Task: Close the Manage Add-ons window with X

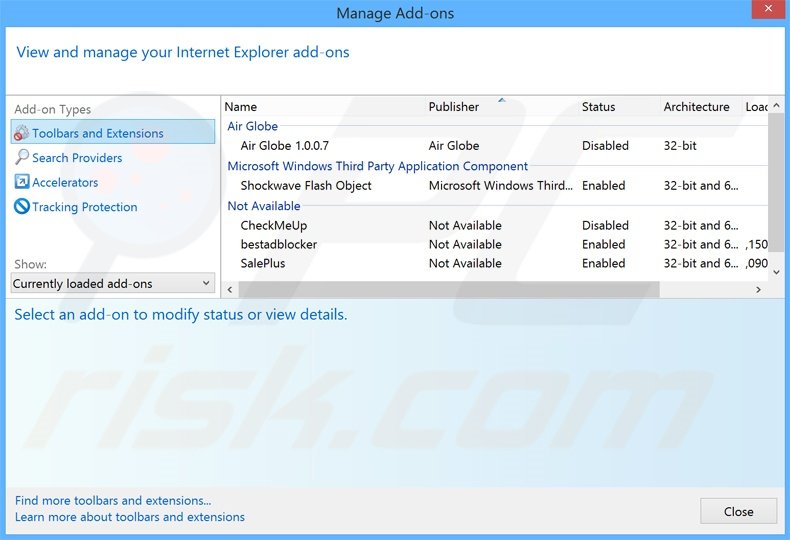Action: pyautogui.click(x=768, y=9)
